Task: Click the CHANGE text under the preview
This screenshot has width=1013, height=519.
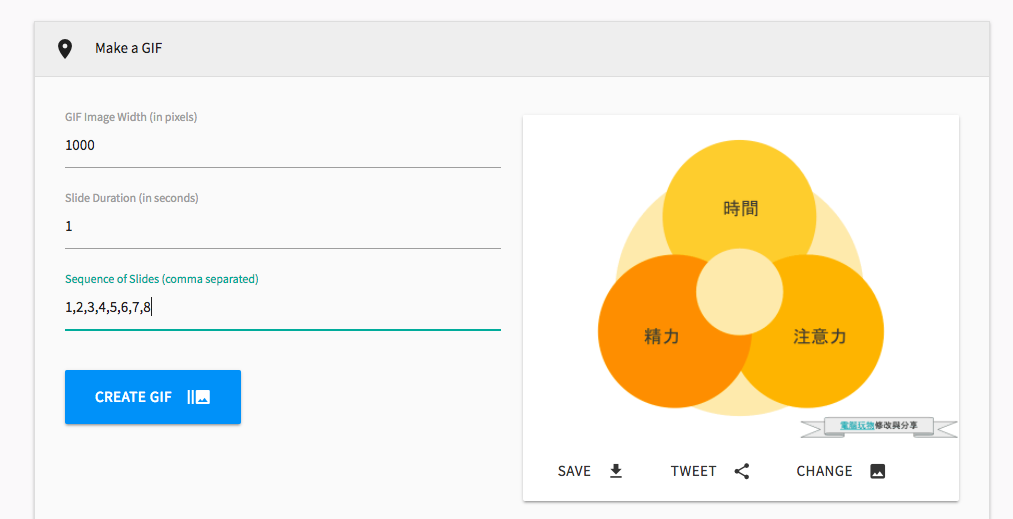Action: point(824,471)
